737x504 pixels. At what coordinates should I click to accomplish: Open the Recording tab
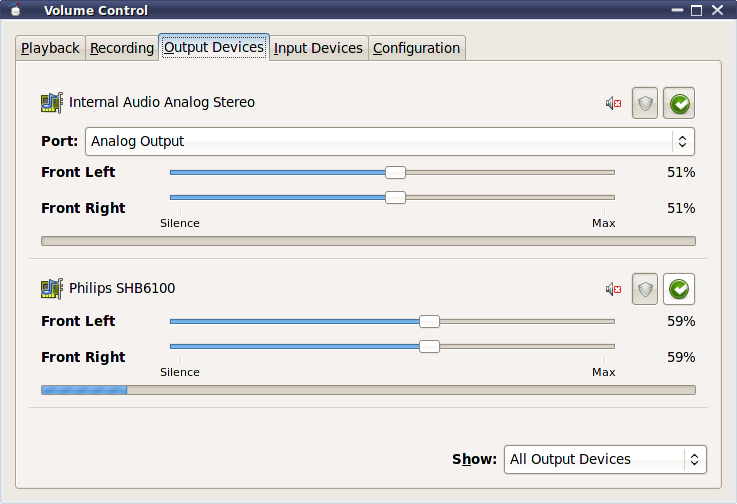(x=122, y=48)
